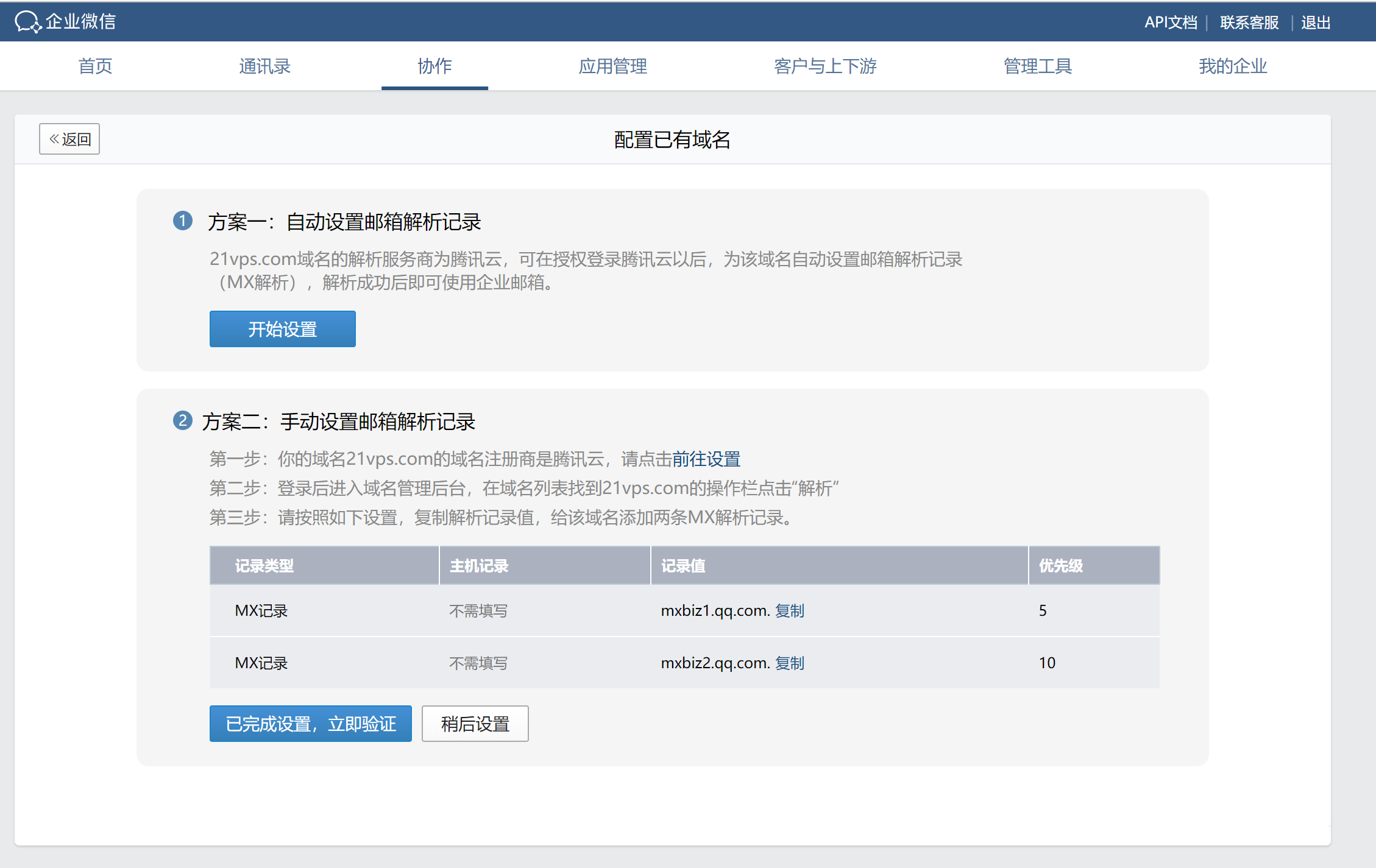Viewport: 1376px width, 868px height.
Task: Click priority value 10 cell
Action: (1047, 663)
